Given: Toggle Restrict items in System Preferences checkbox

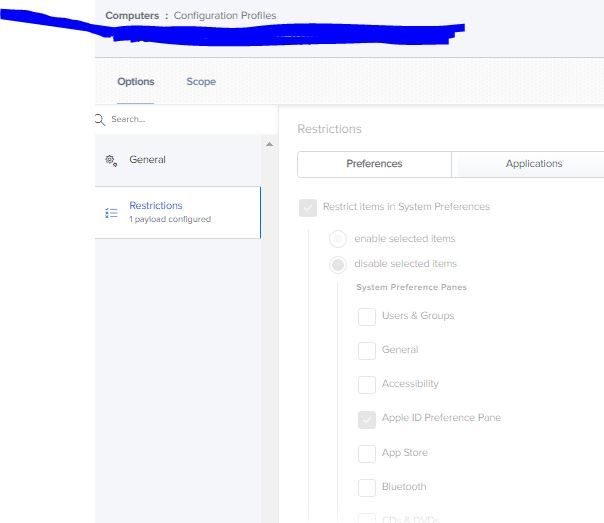Looking at the screenshot, I should [x=308, y=208].
